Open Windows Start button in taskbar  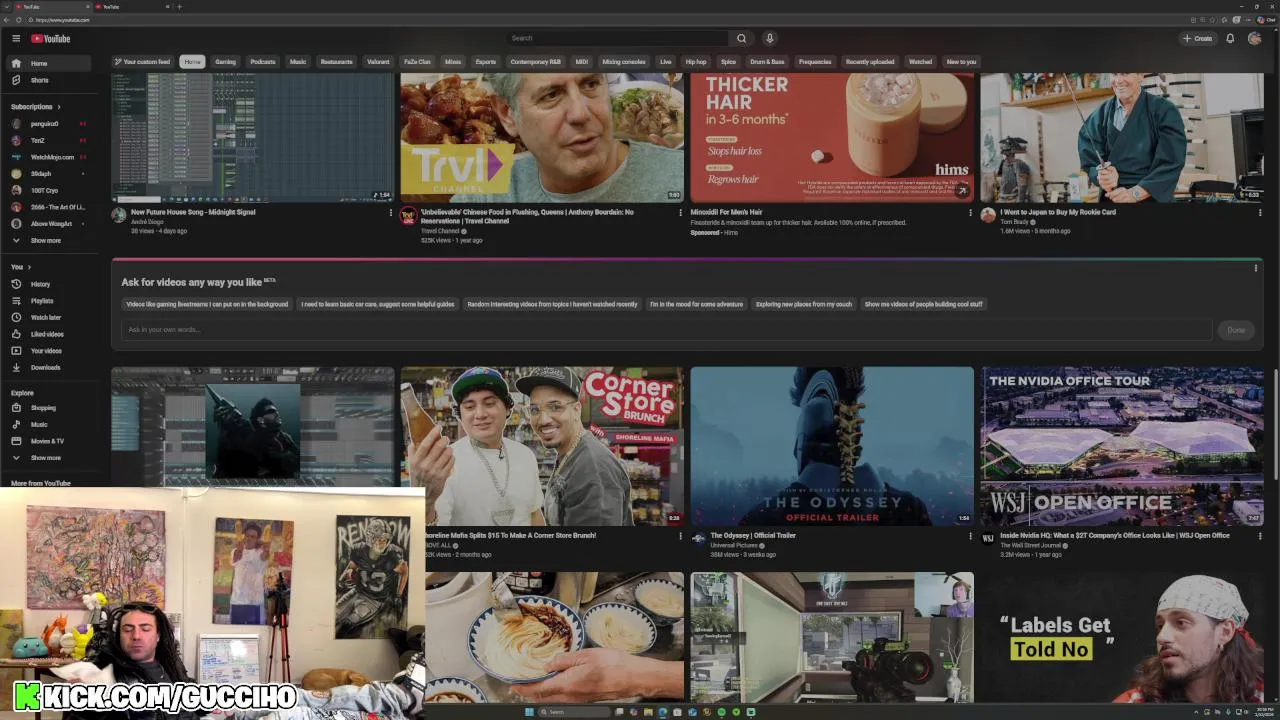coord(529,712)
